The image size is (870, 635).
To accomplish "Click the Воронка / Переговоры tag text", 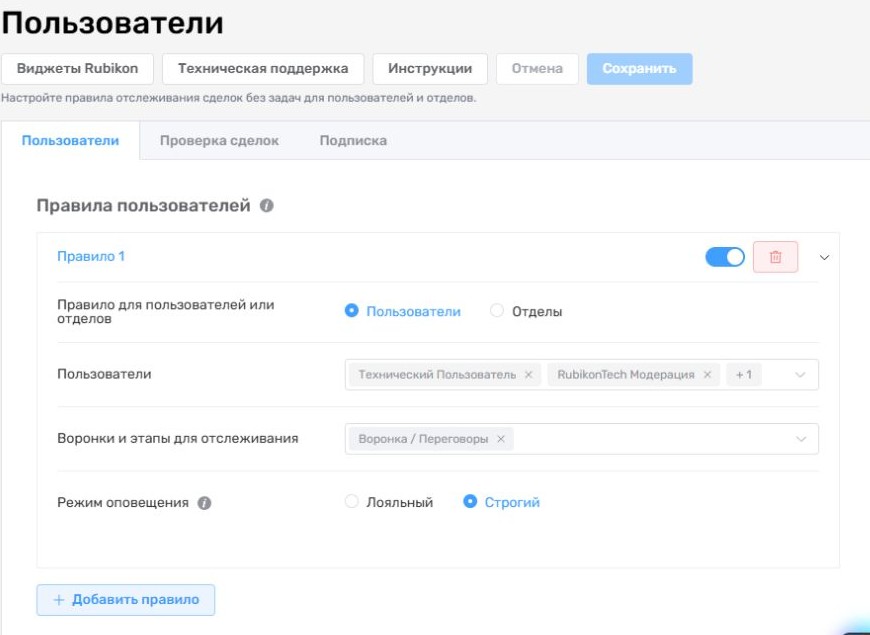I will (x=423, y=439).
